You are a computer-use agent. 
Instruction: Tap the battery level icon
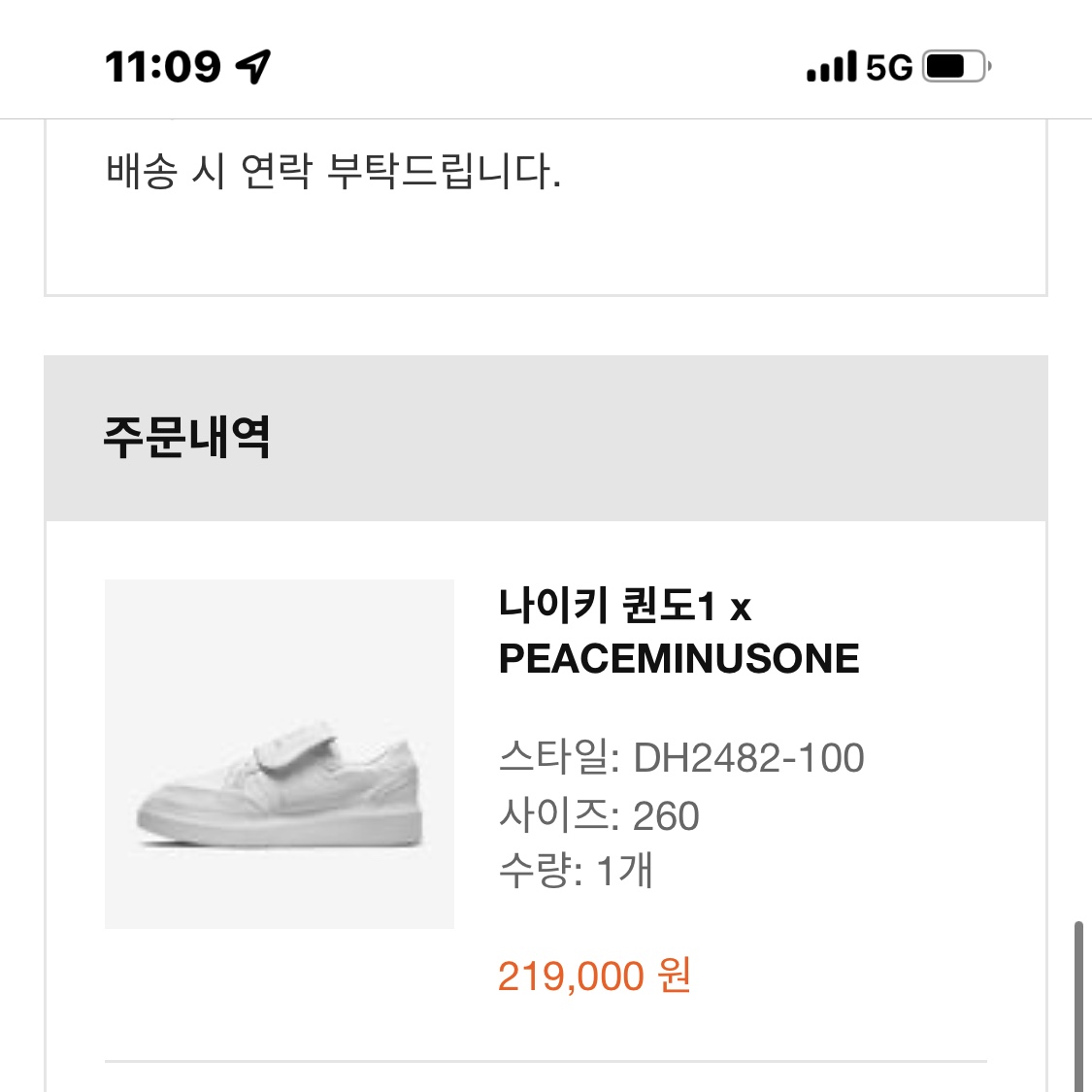click(956, 67)
